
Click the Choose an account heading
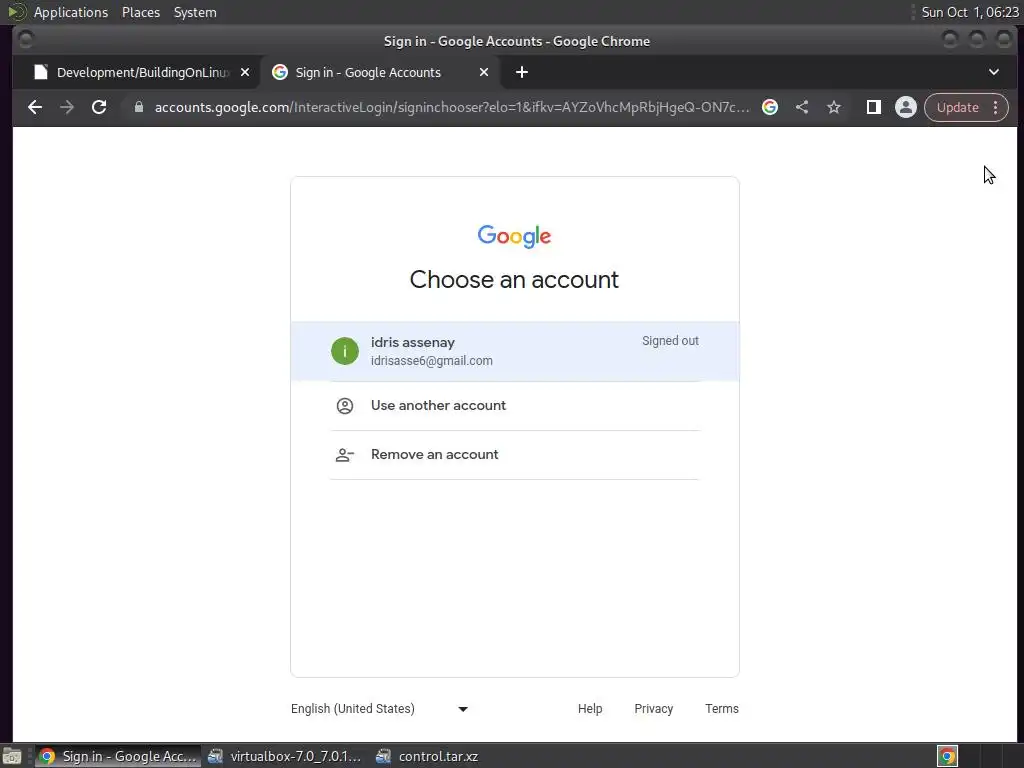click(x=515, y=280)
